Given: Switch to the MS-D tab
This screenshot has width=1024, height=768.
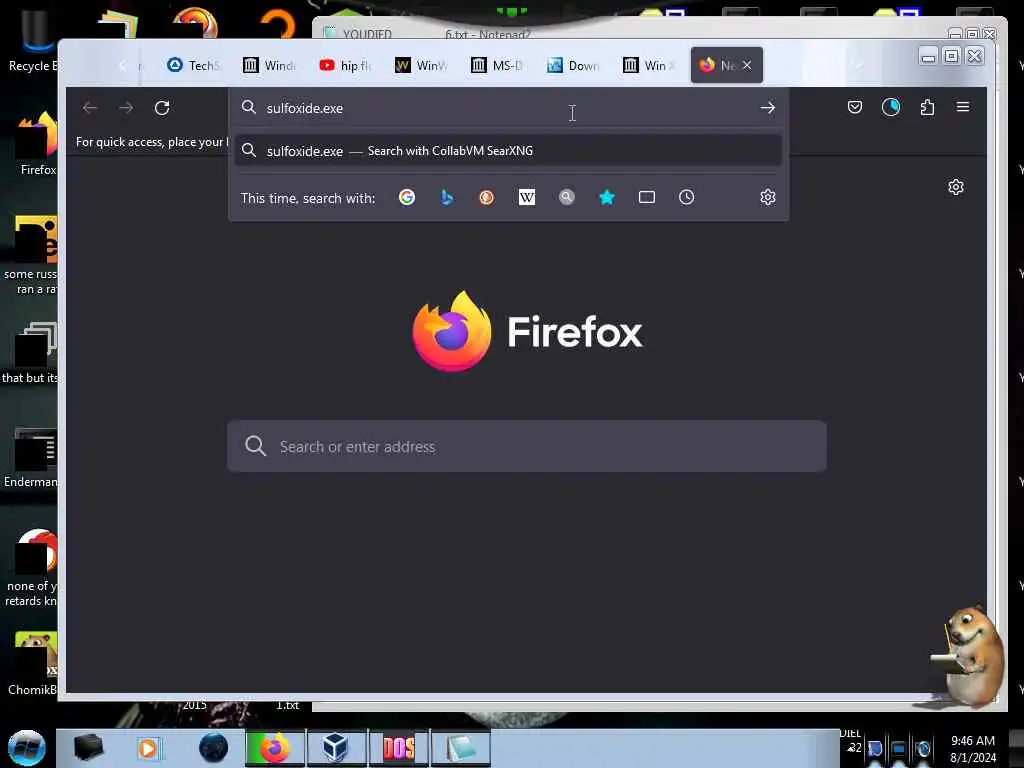Looking at the screenshot, I should (x=497, y=65).
